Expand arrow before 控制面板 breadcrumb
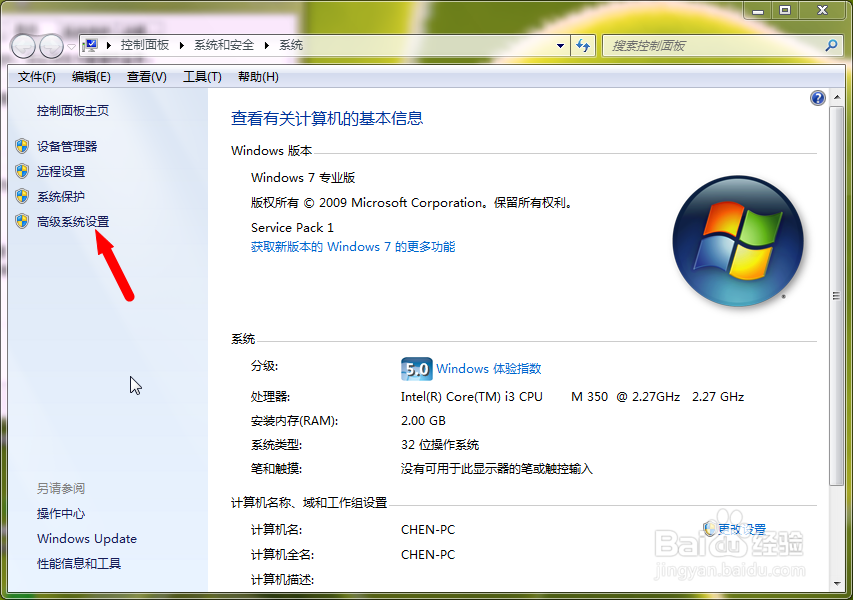Image resolution: width=853 pixels, height=600 pixels. click(x=108, y=45)
